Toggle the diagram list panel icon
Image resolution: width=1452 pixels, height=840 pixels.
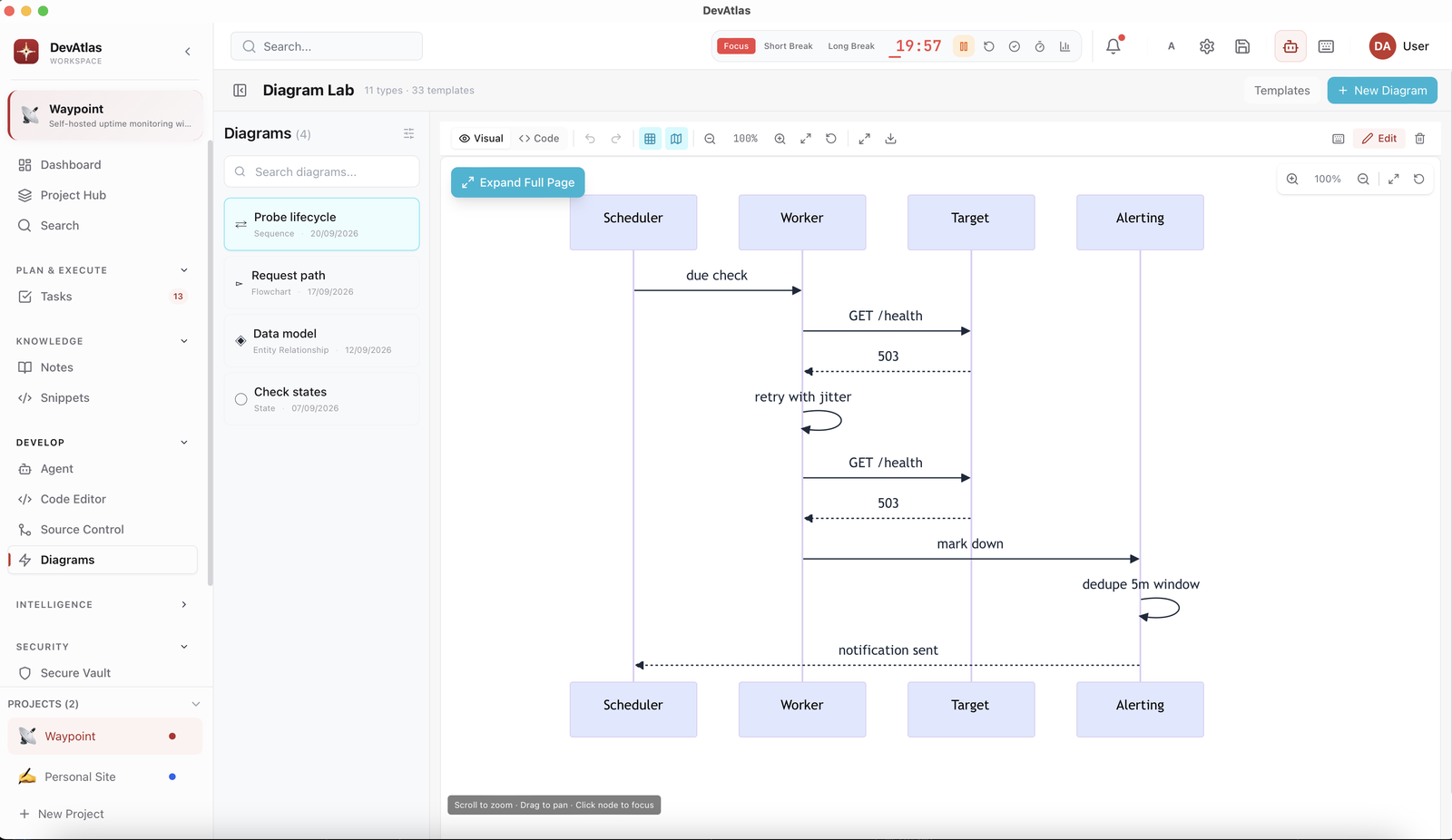(240, 91)
